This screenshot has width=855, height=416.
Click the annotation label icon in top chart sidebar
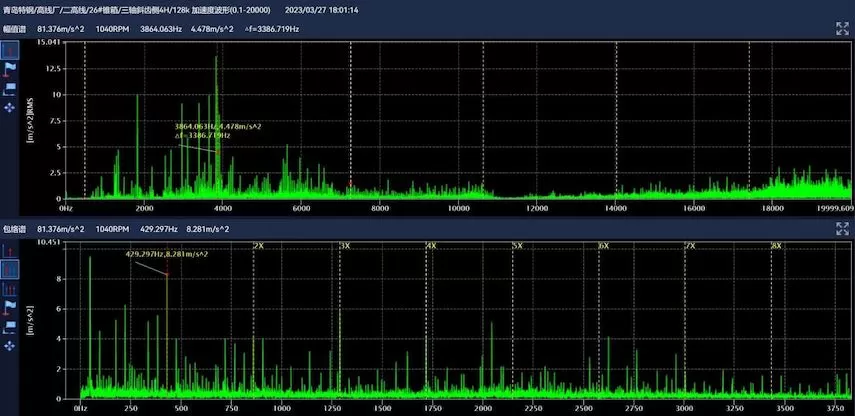click(10, 87)
